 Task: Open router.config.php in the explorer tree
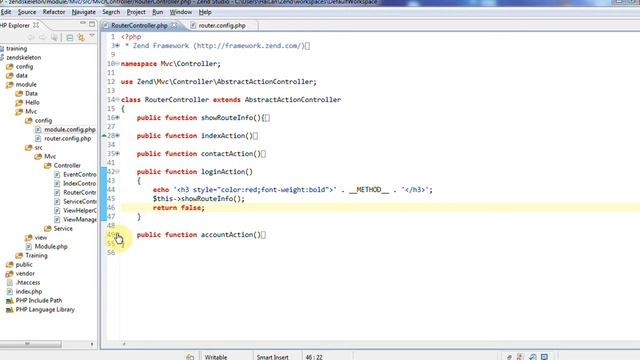tap(68, 138)
